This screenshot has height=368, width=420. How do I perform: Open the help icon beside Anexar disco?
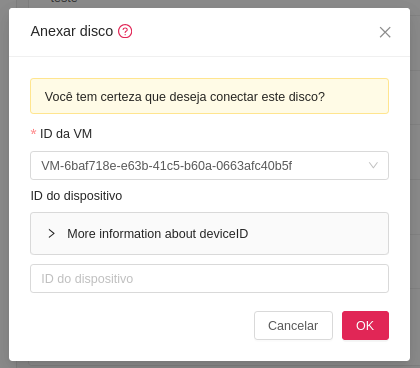[x=125, y=31]
